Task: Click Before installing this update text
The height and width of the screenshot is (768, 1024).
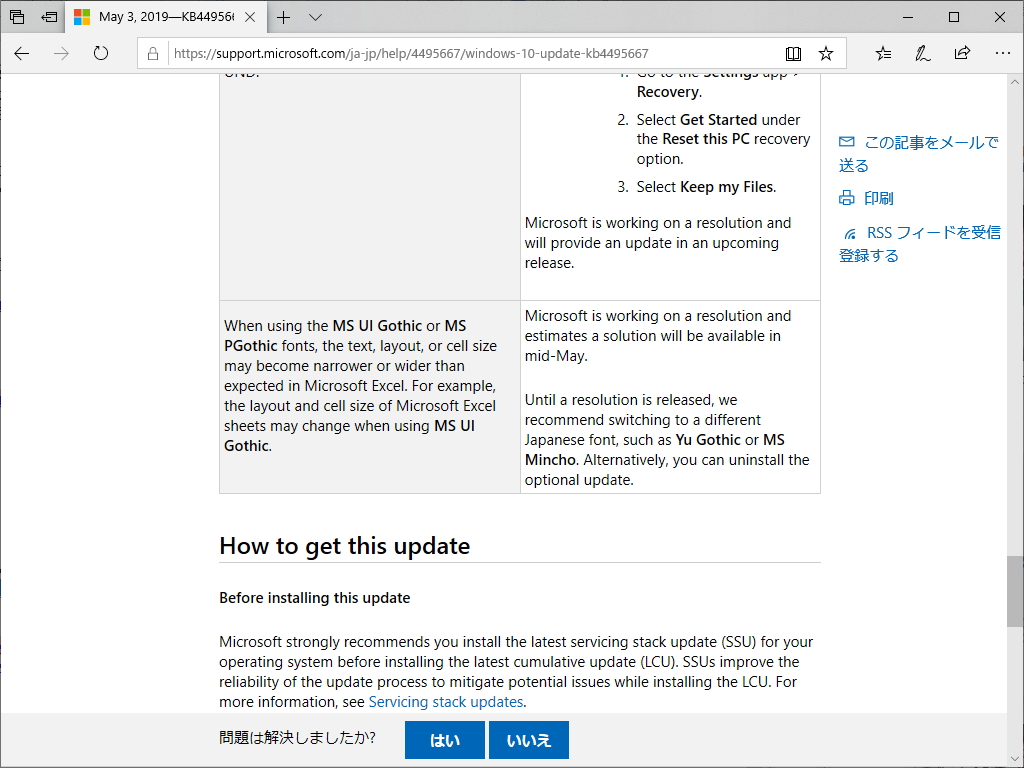Action: (x=315, y=598)
